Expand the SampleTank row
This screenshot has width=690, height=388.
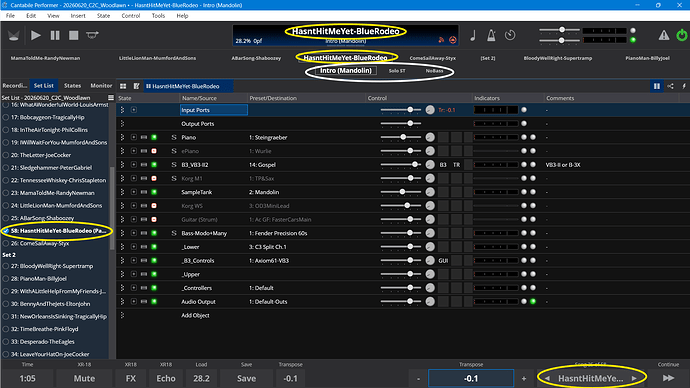[134, 192]
